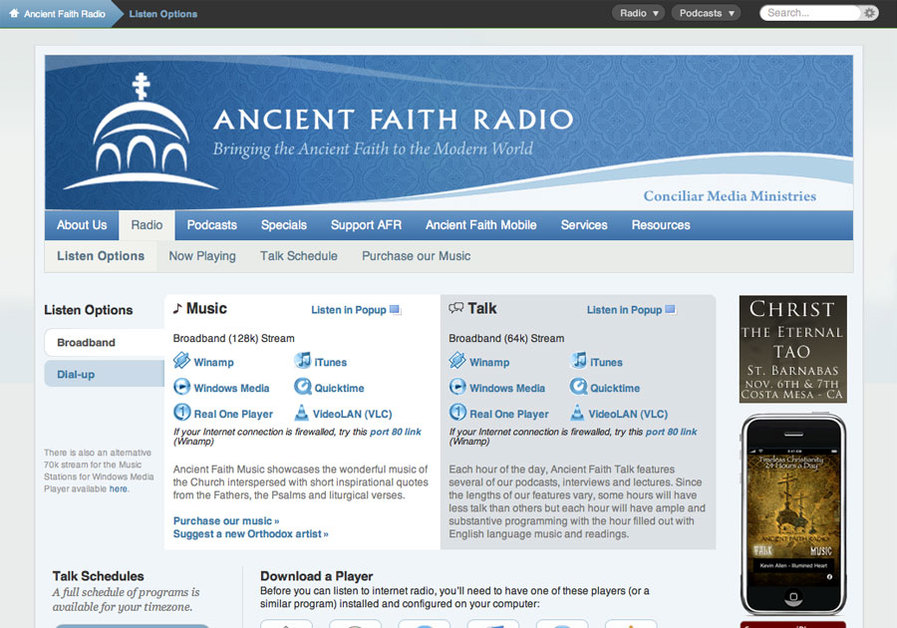Screen dimensions: 897x628
Task: Select the Broadband listen option
Action: click(x=104, y=342)
